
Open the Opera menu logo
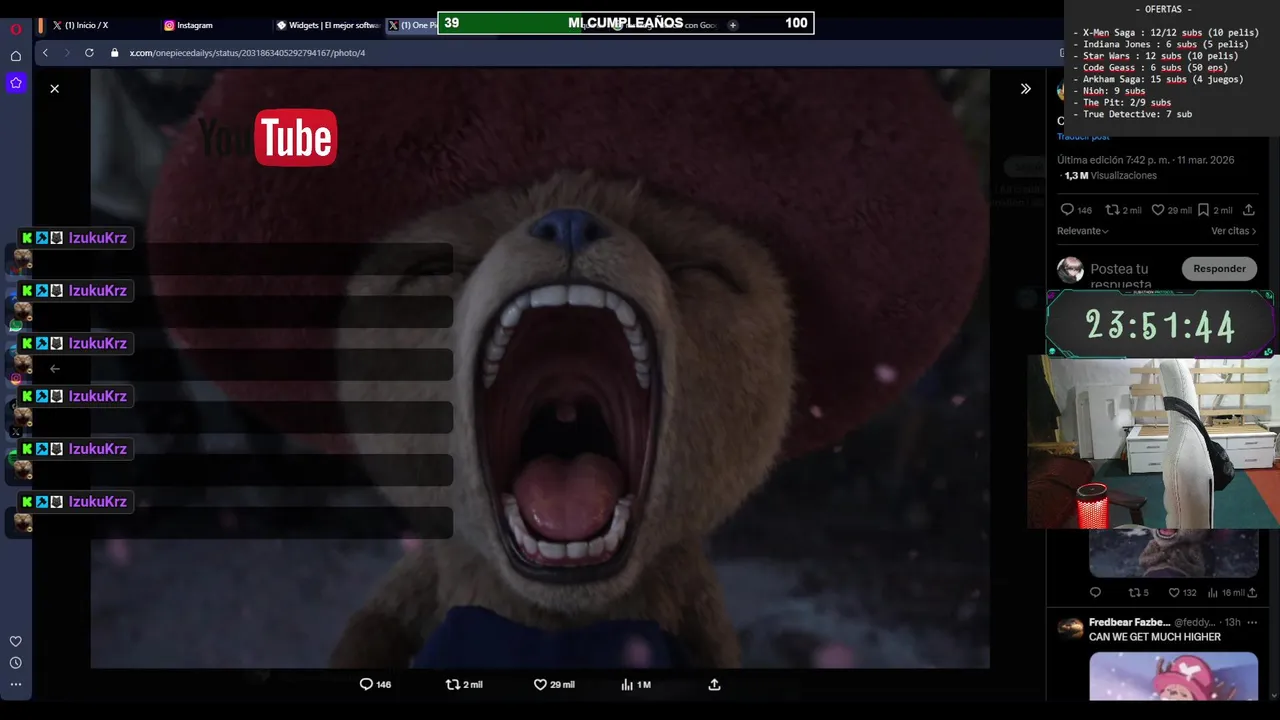coord(16,29)
